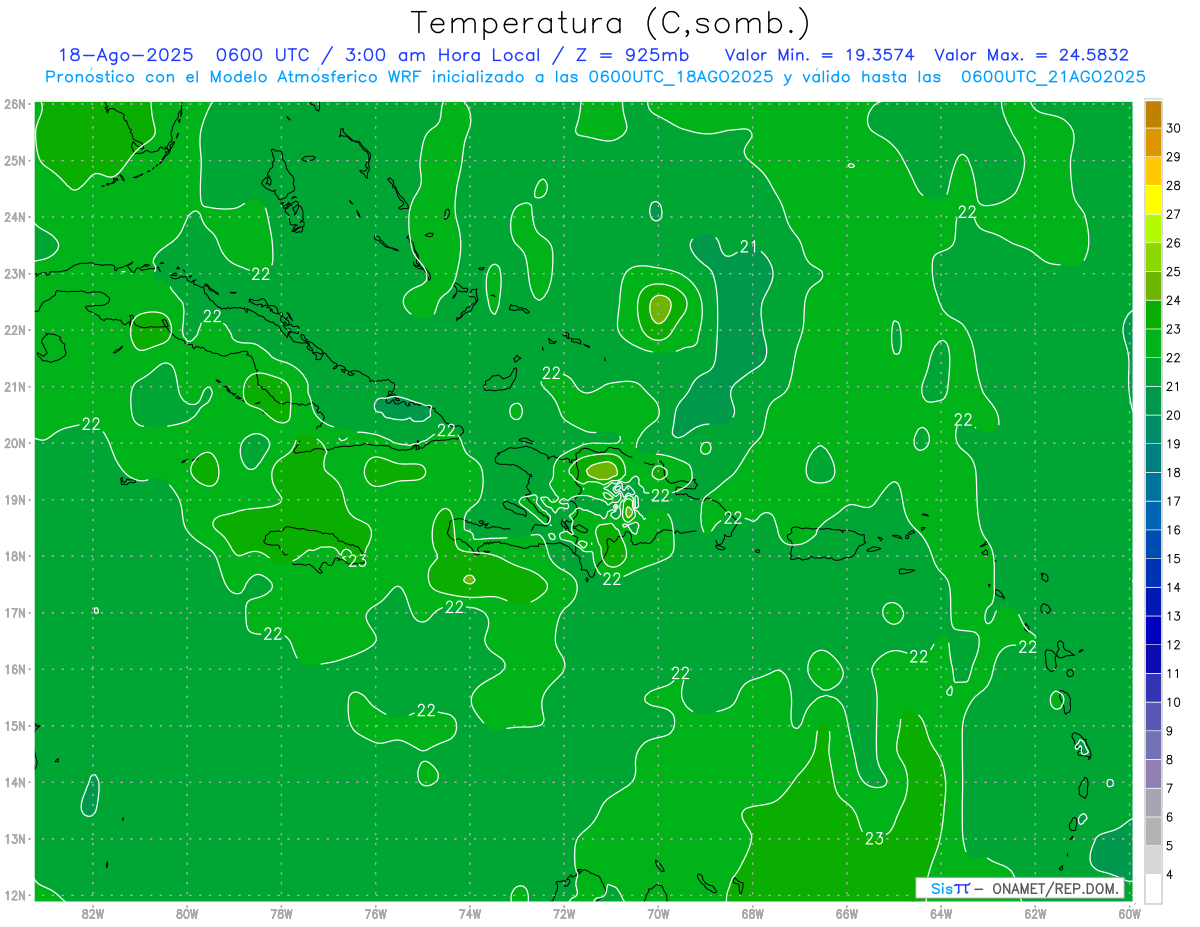Click the '14N' latitude axis label

tap(15, 782)
